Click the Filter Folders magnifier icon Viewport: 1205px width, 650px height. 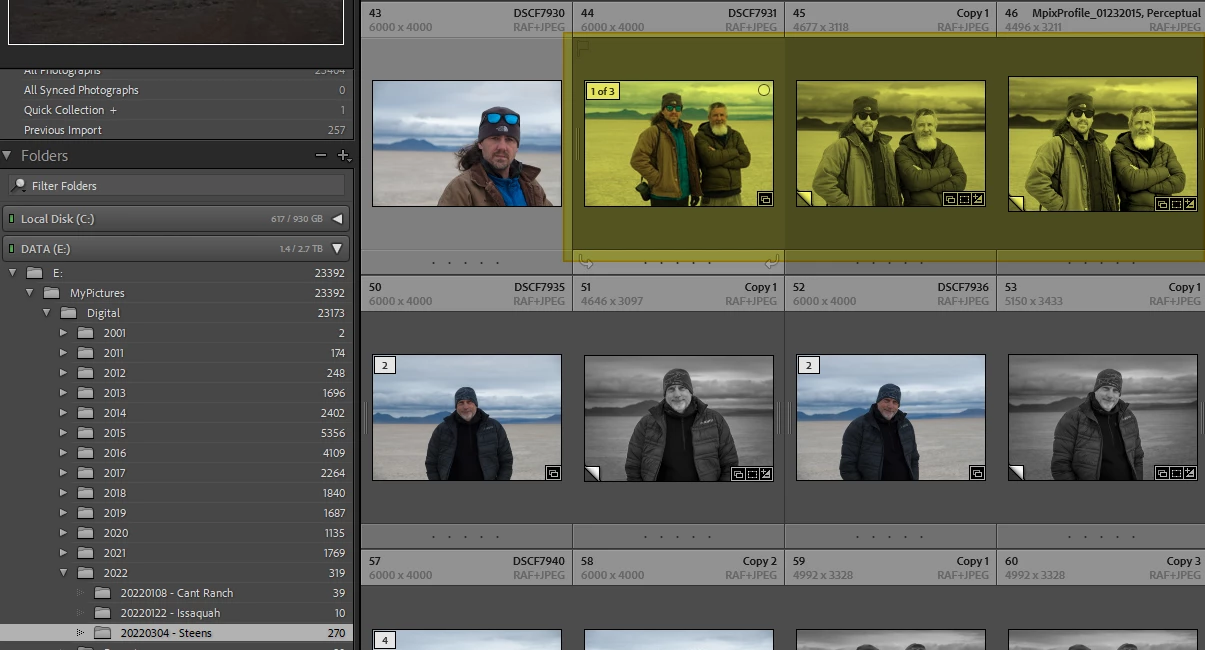tap(19, 185)
